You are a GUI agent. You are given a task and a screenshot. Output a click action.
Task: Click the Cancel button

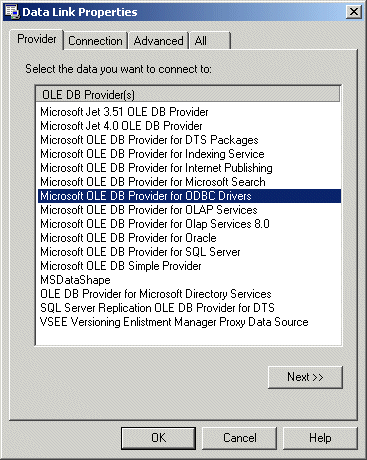coord(240,438)
